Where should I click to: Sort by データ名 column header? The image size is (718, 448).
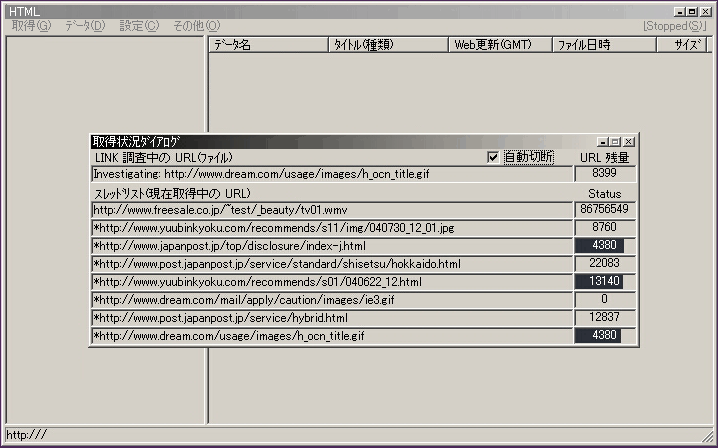(x=268, y=45)
